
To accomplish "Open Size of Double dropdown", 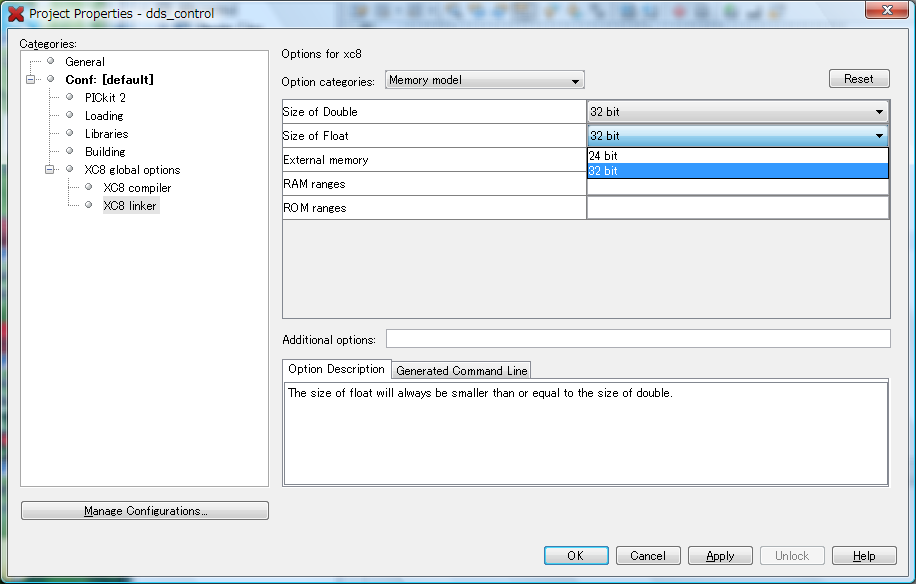I will (738, 112).
